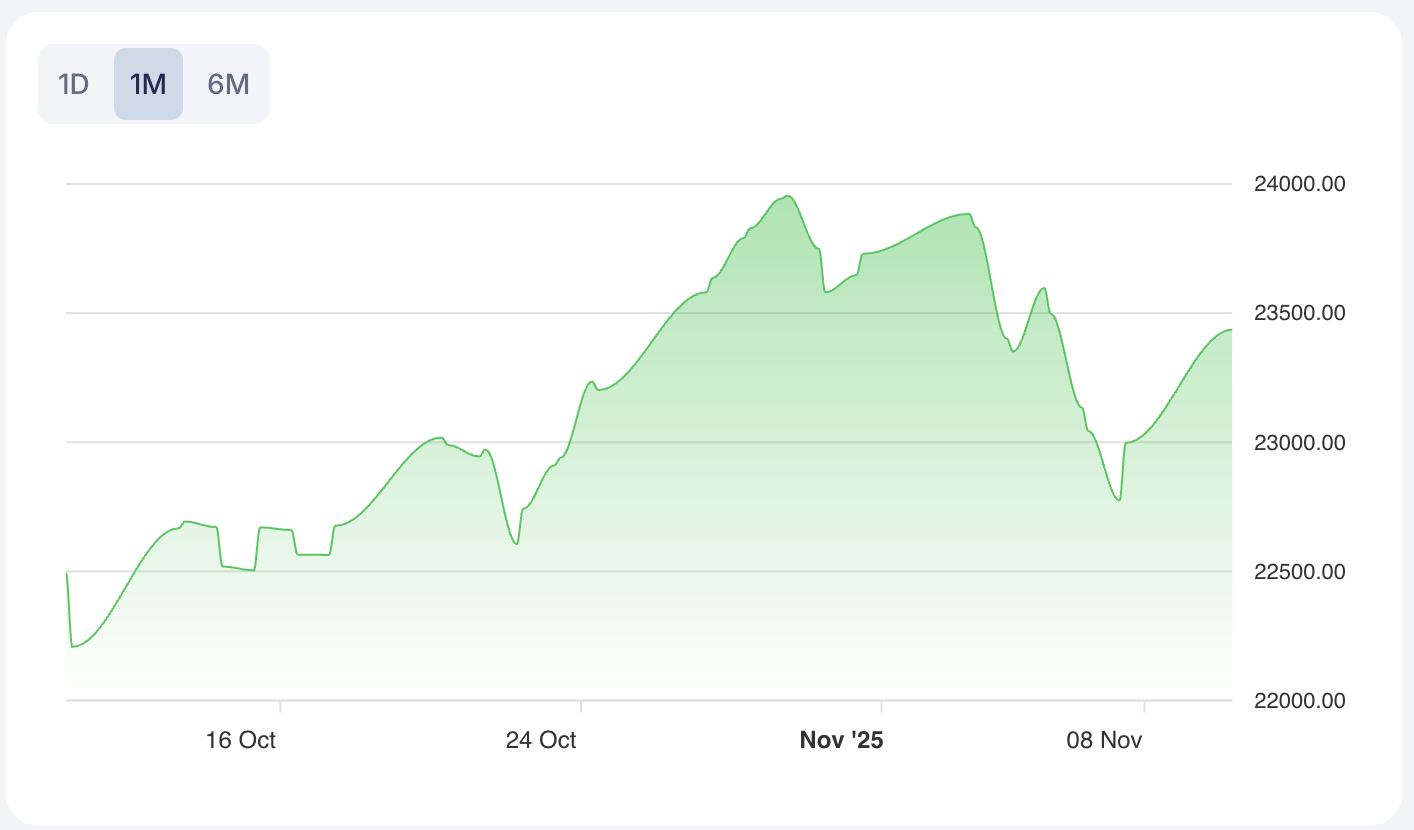The height and width of the screenshot is (830, 1414).
Task: Switch to the 1D time range
Action: pos(74,84)
